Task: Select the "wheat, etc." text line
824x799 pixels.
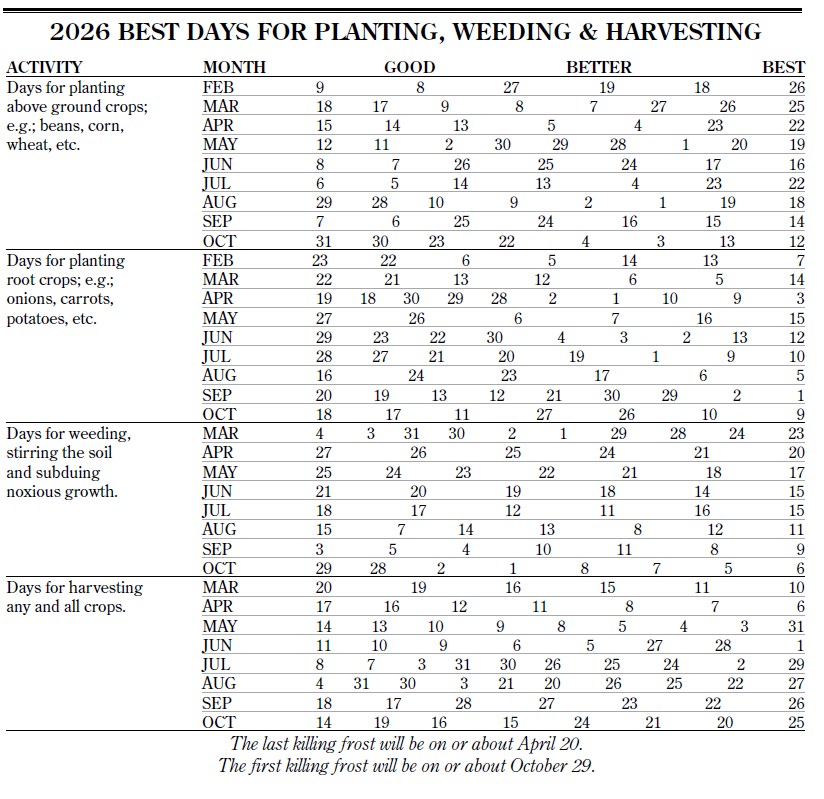Action: click(x=43, y=145)
